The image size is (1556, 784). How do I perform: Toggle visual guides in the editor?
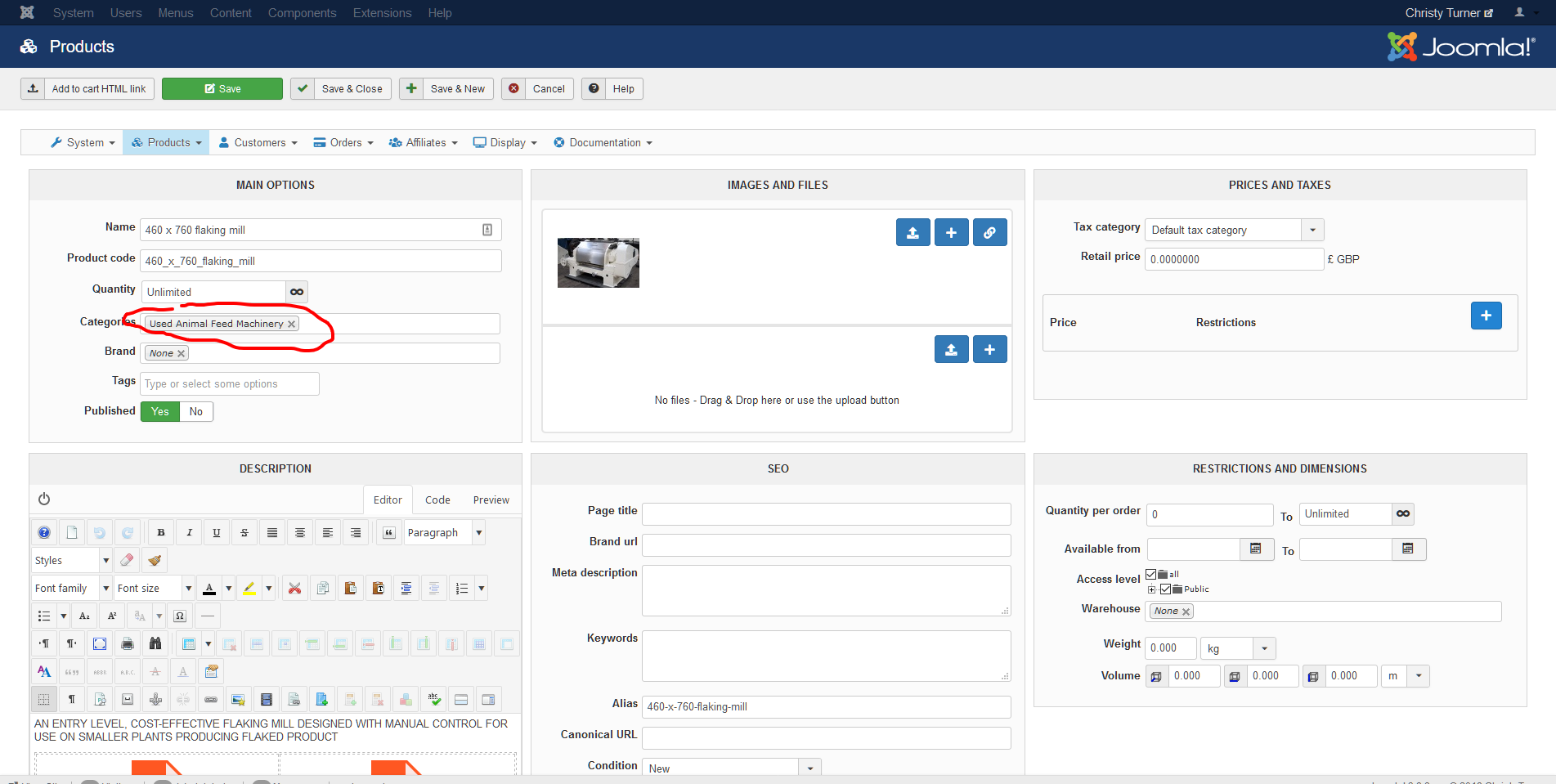44,700
